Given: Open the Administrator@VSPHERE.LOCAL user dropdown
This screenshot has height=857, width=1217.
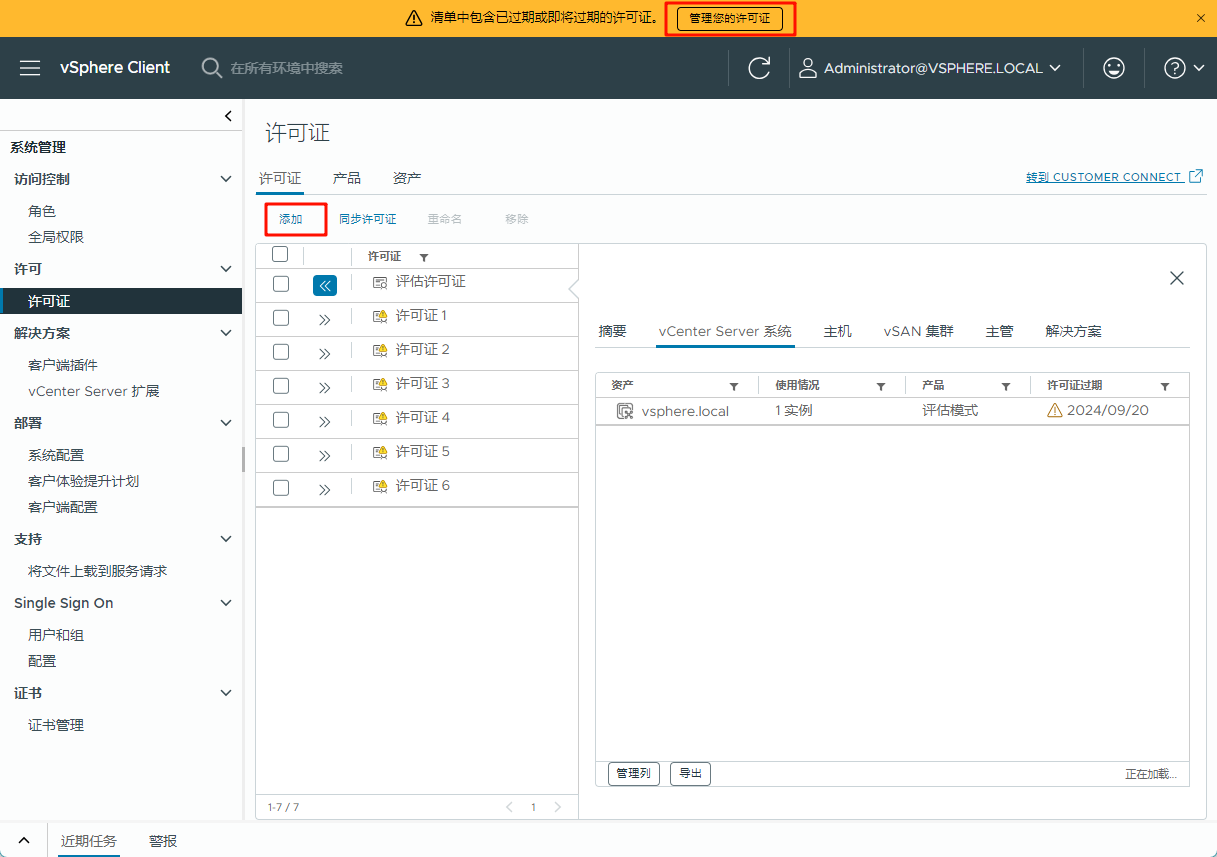Looking at the screenshot, I should pos(942,68).
